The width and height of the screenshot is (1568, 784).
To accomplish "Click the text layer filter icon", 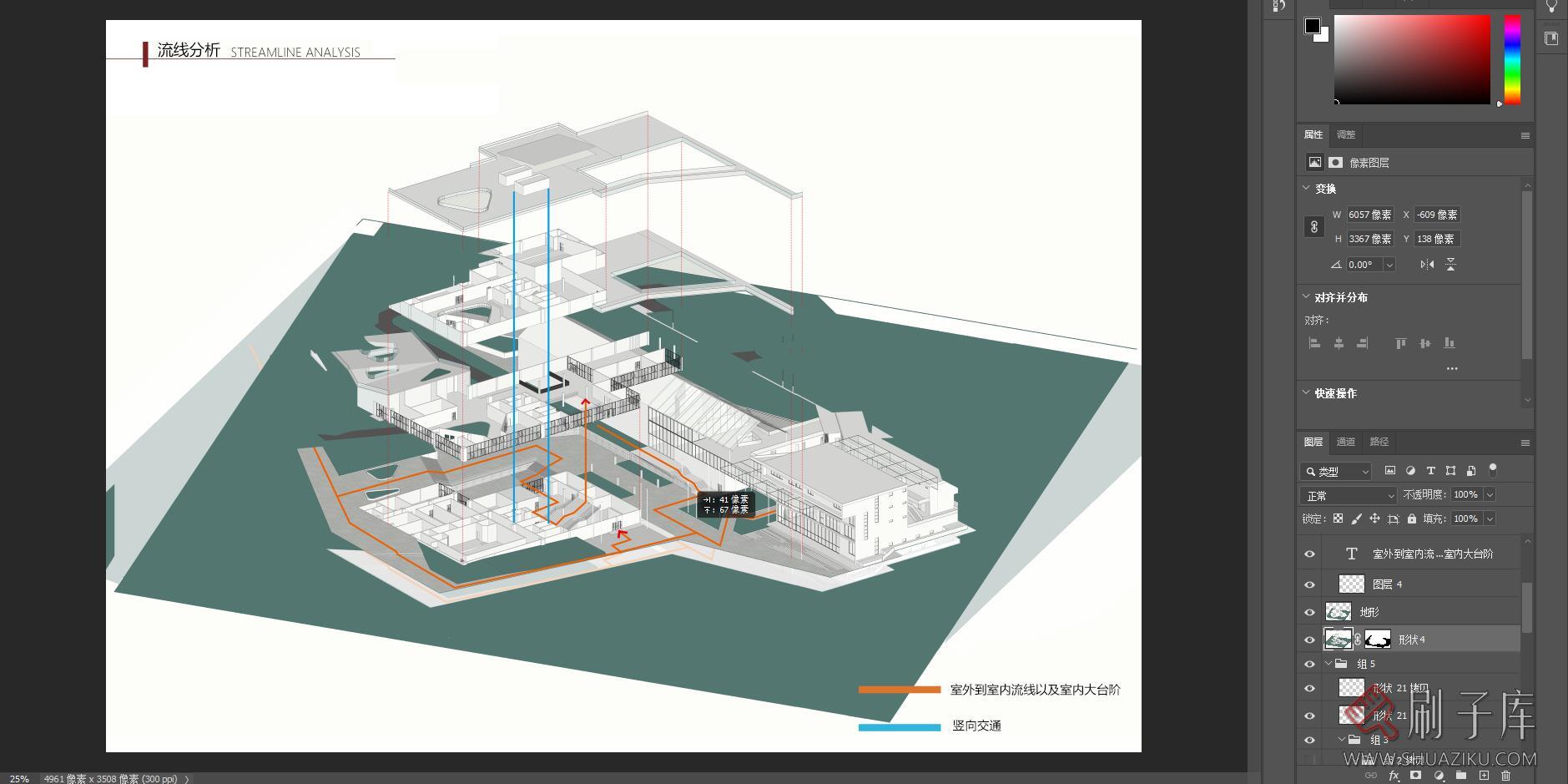I will coord(1430,471).
